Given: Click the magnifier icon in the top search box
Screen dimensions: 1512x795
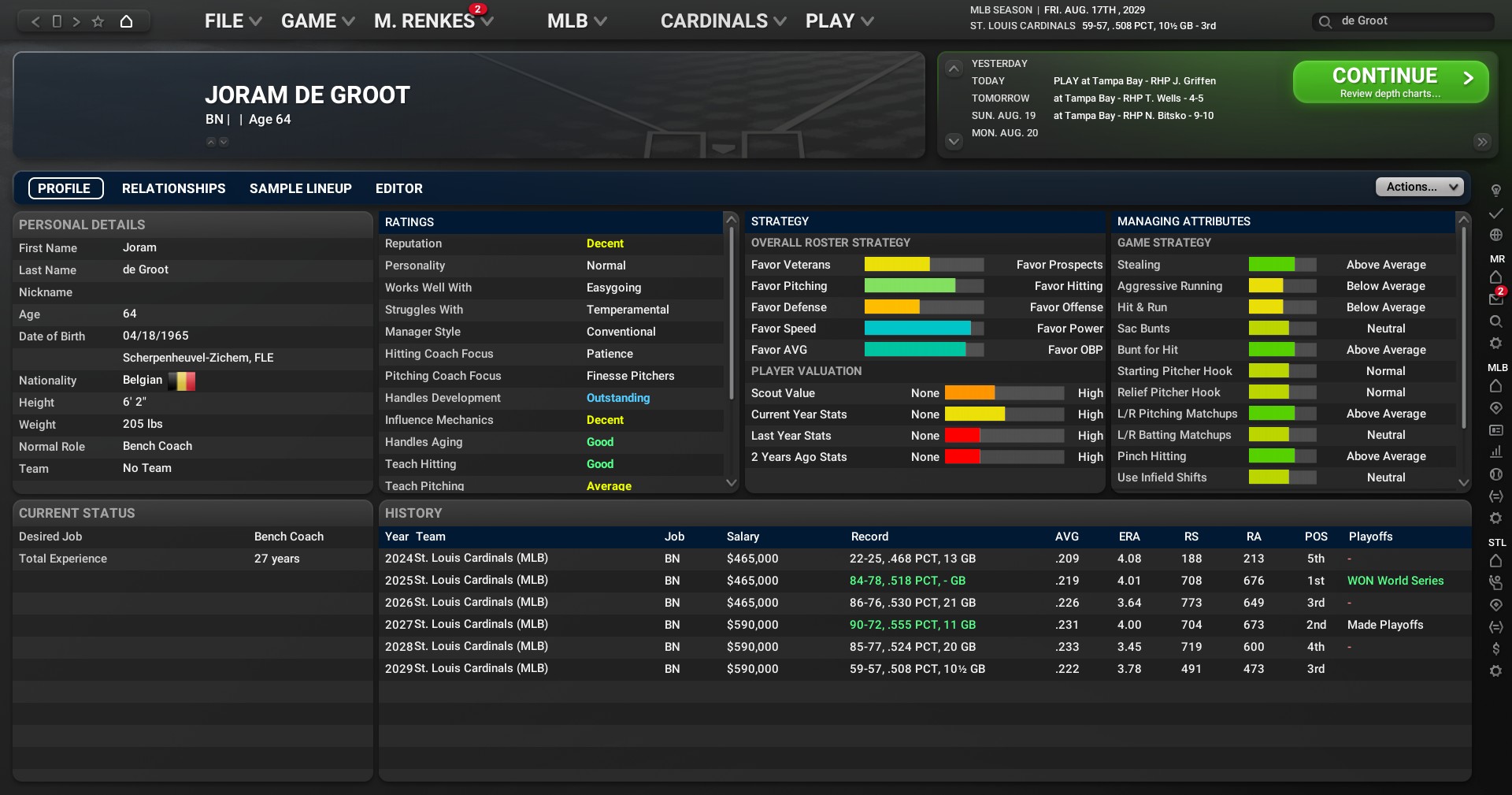Looking at the screenshot, I should click(x=1325, y=21).
